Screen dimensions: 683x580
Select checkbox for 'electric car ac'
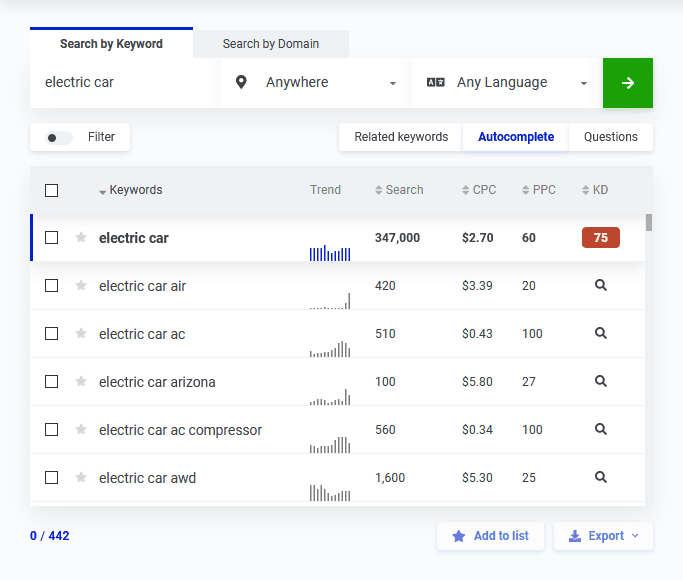pyautogui.click(x=51, y=333)
